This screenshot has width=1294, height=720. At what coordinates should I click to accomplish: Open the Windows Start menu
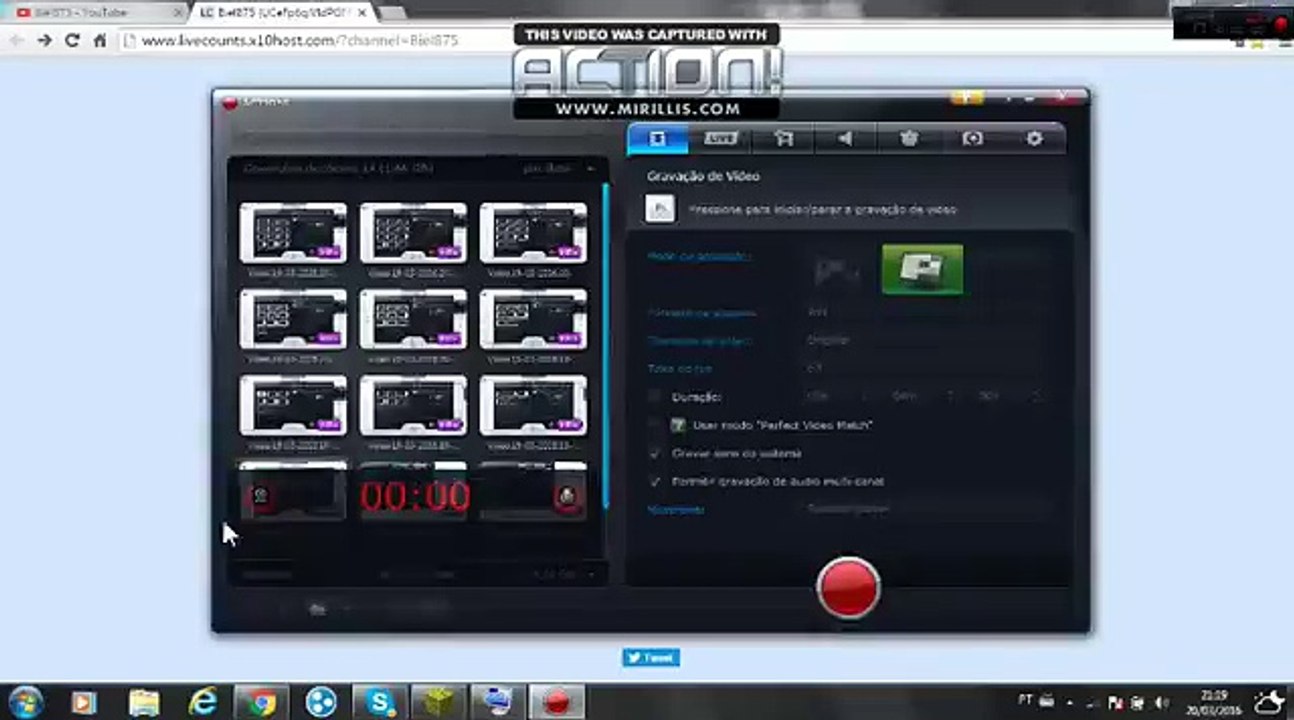25,700
